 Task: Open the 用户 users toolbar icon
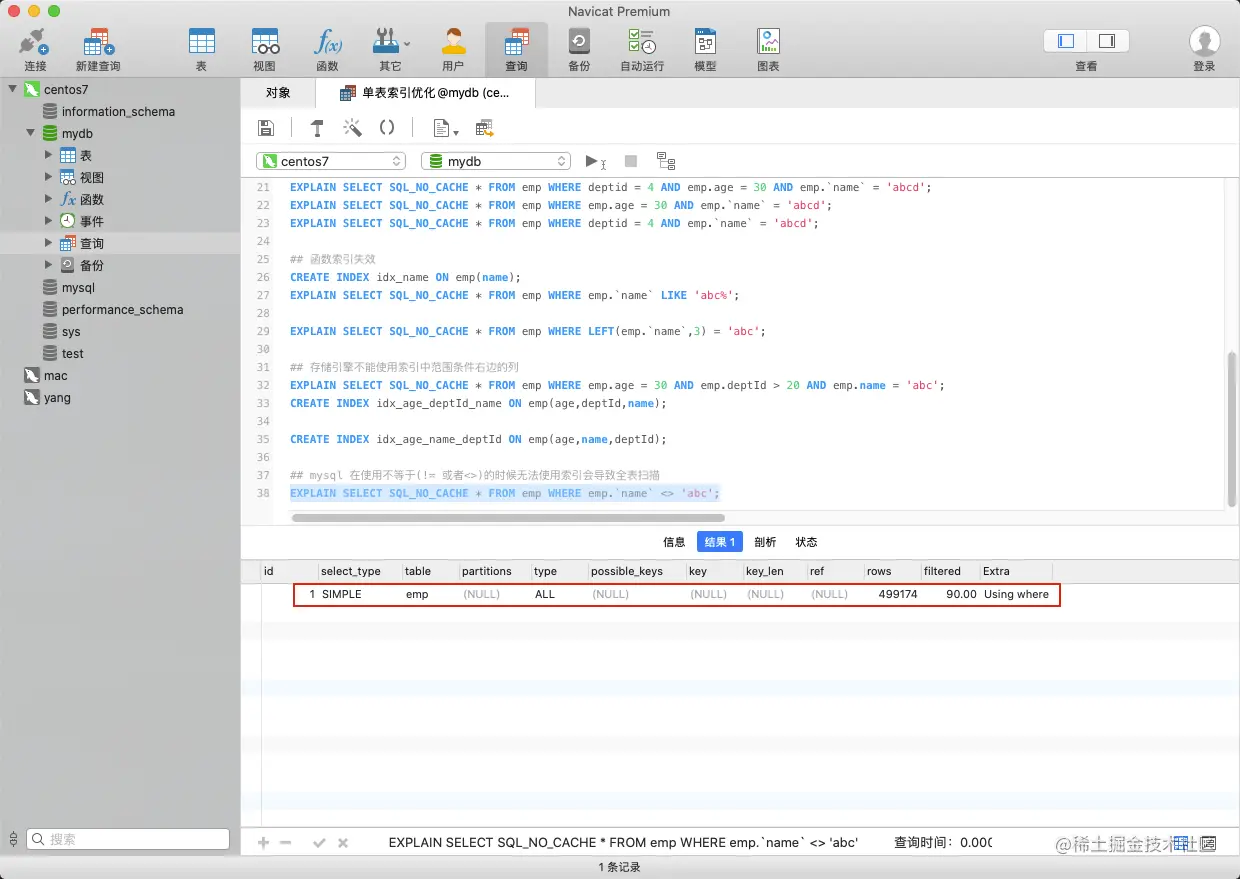[x=453, y=49]
